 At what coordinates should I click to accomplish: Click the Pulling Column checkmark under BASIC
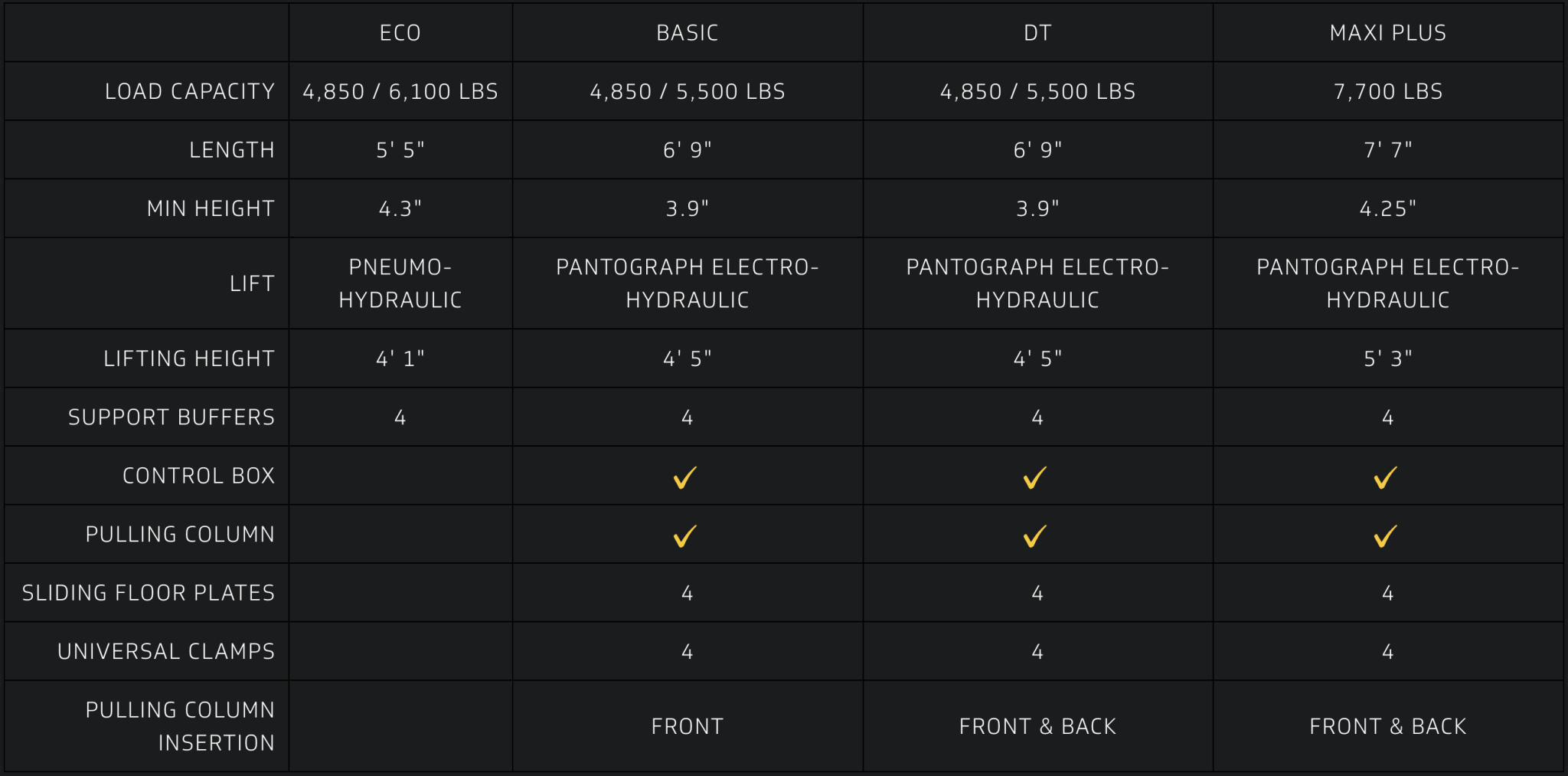(685, 535)
